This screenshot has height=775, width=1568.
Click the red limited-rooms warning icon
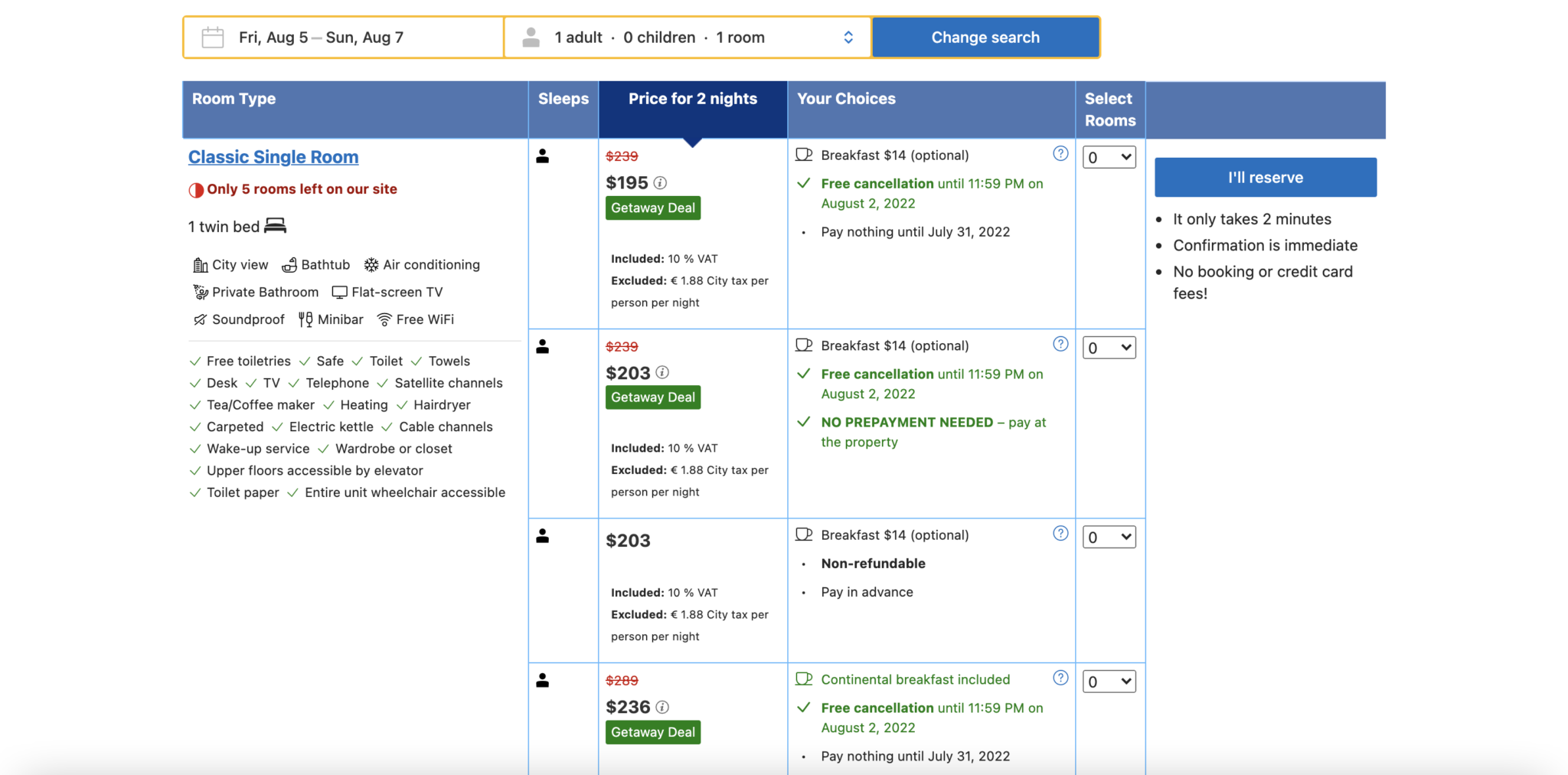tap(196, 190)
